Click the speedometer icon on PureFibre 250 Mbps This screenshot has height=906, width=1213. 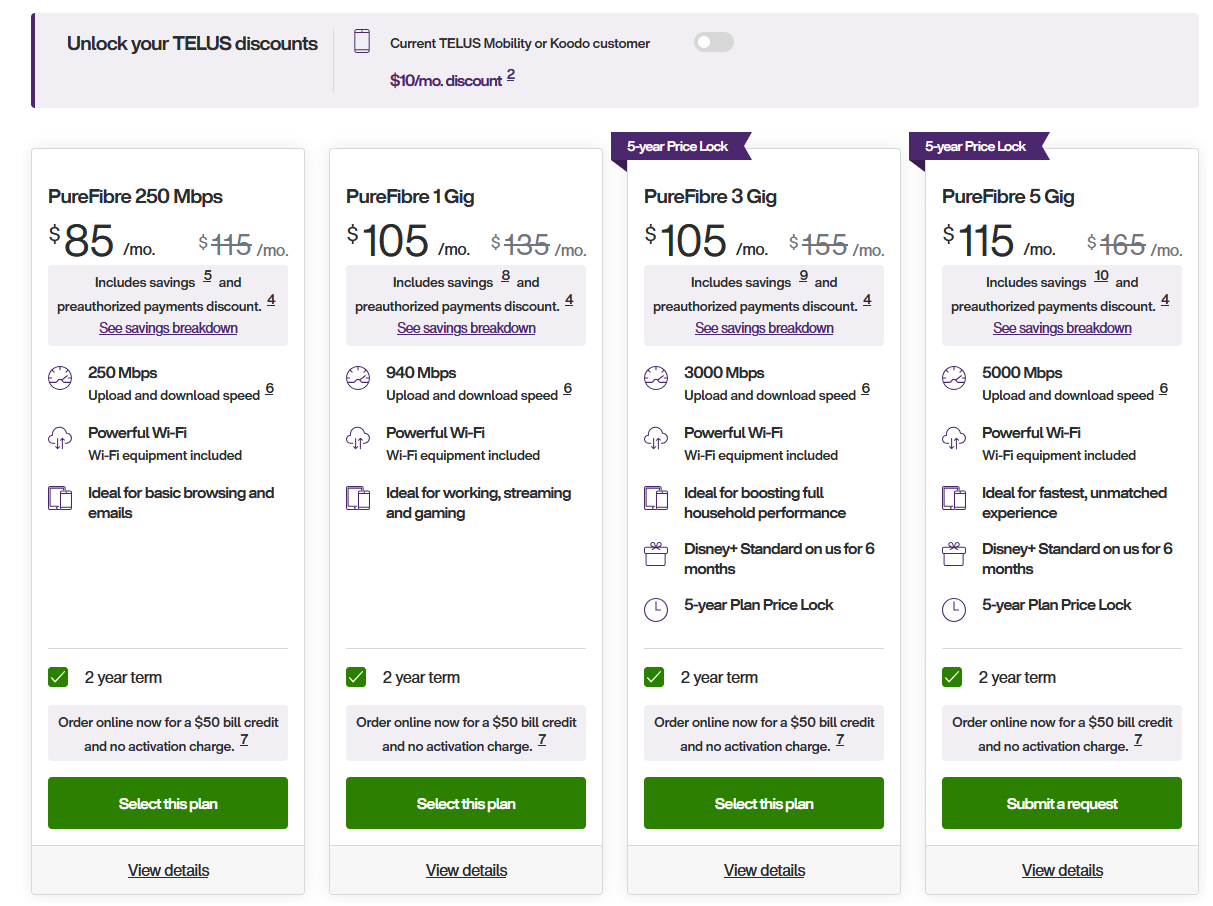click(x=60, y=379)
